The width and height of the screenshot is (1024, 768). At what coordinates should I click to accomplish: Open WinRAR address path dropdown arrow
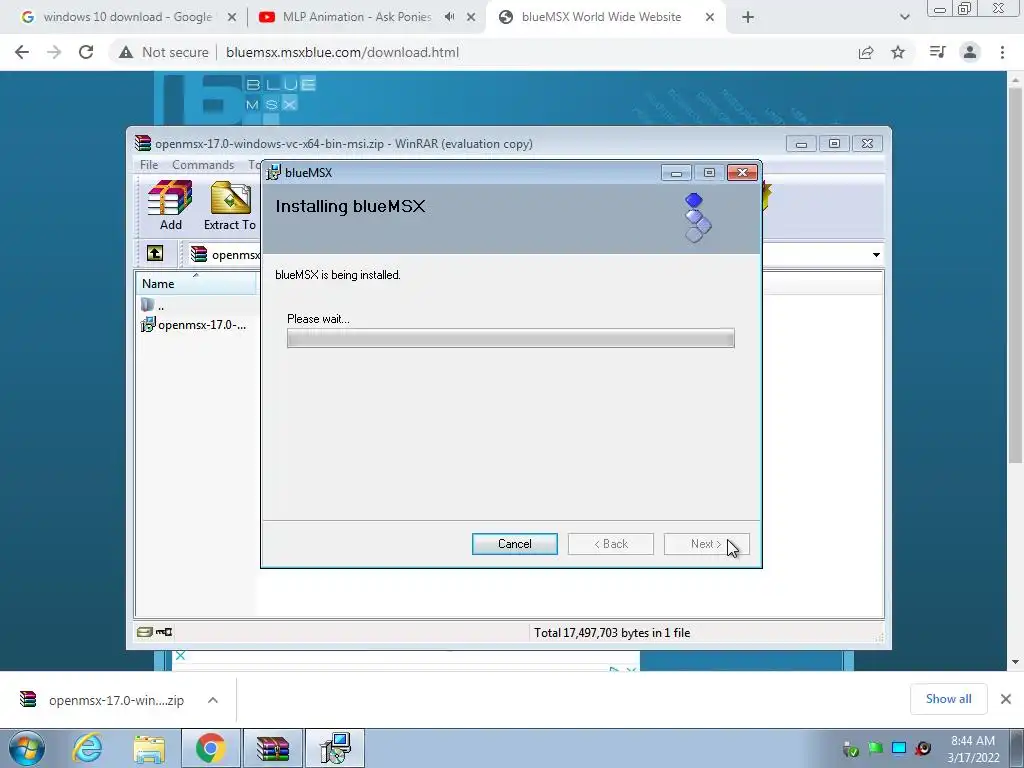click(x=876, y=255)
